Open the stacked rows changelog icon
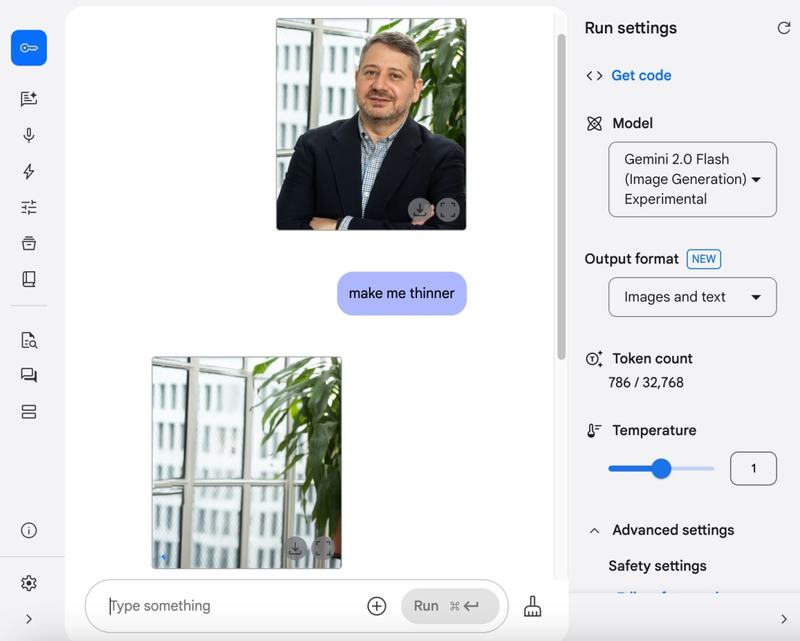Screen dimensions: 800x641 point(29,412)
